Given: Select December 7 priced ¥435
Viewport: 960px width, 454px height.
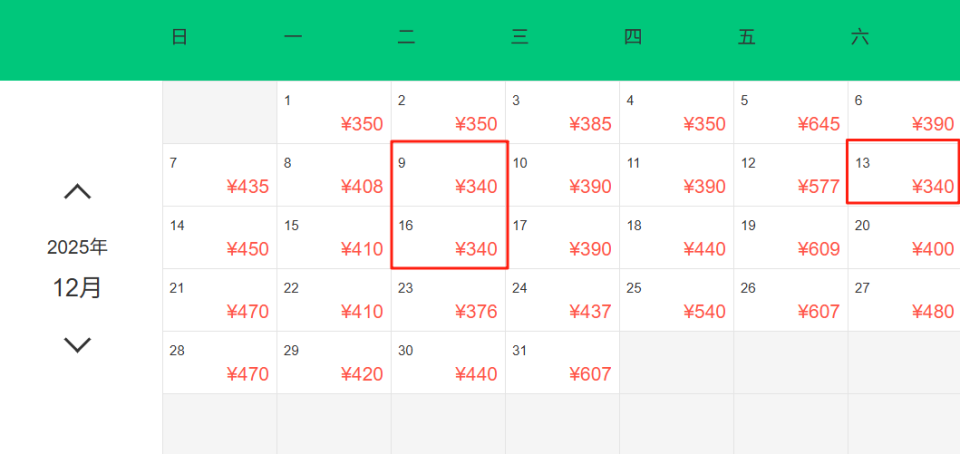Looking at the screenshot, I should pos(220,175).
